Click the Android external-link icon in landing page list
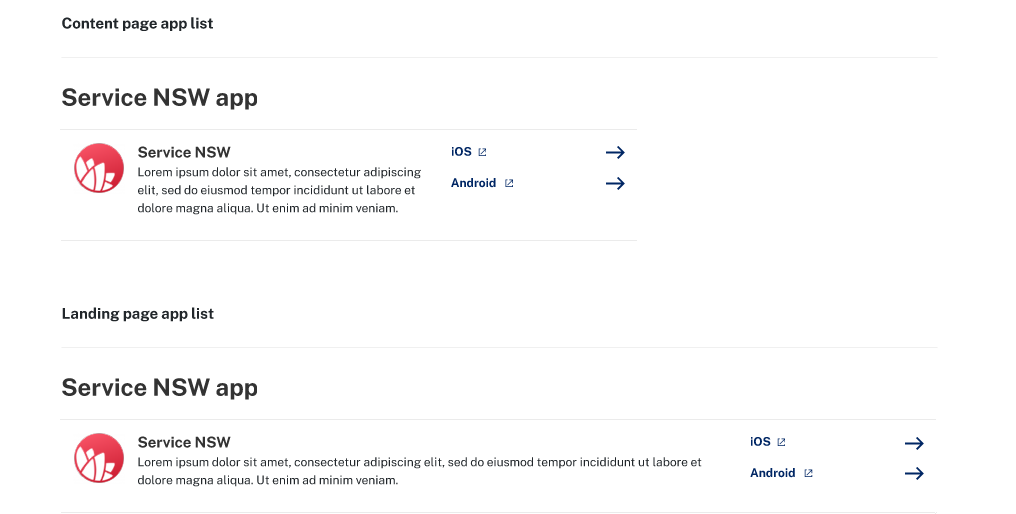Screen dimensions: 1016x514 click(x=809, y=473)
